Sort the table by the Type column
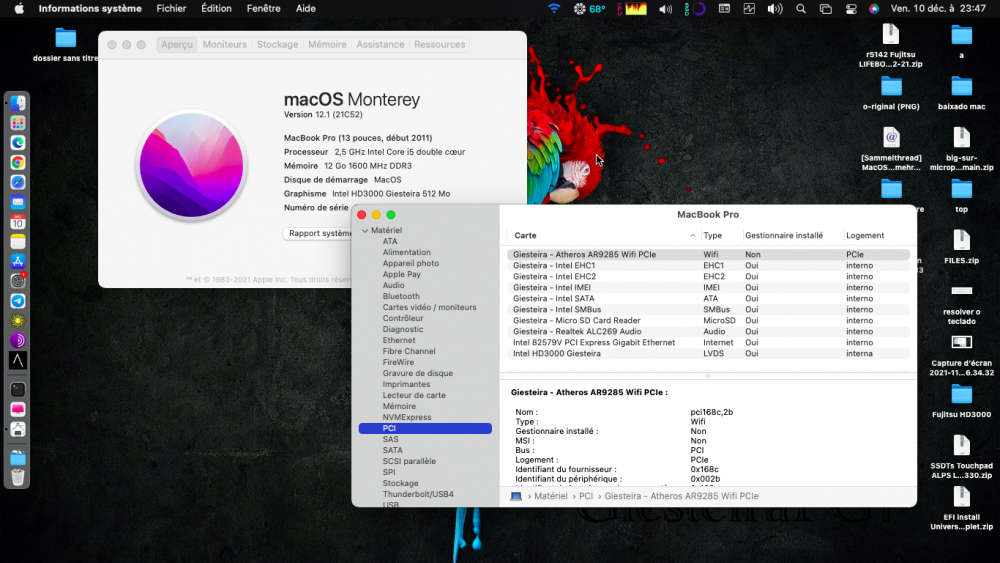This screenshot has width=1000, height=563. click(x=712, y=235)
